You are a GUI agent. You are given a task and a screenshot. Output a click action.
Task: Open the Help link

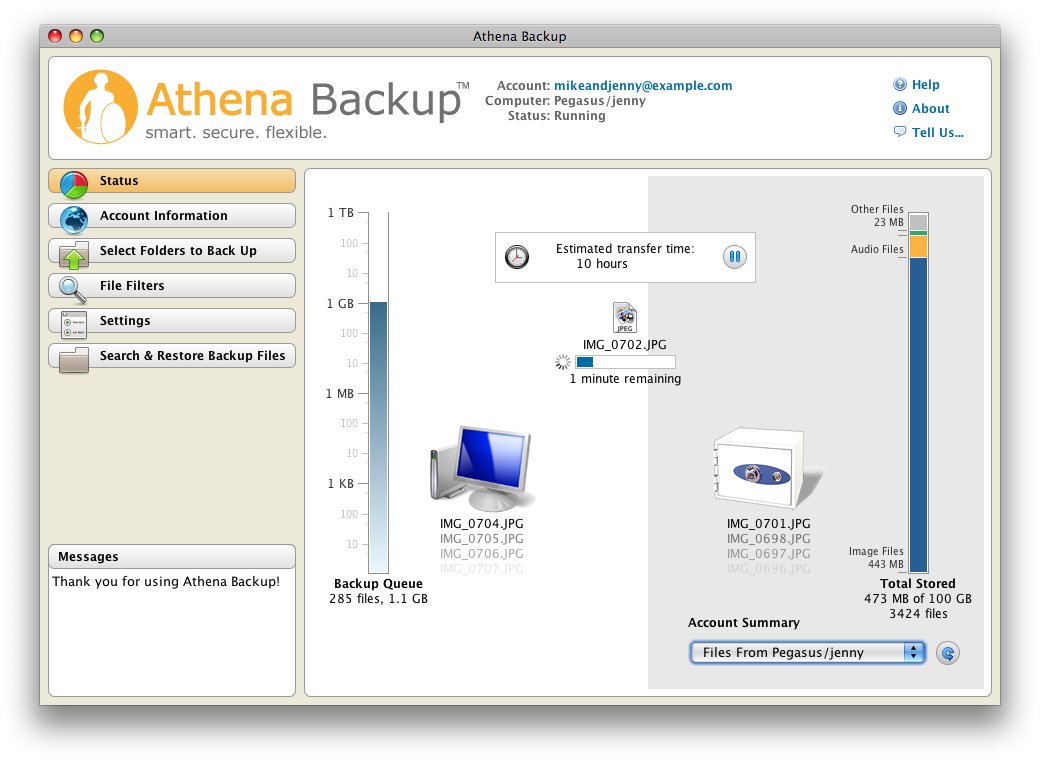coord(925,84)
